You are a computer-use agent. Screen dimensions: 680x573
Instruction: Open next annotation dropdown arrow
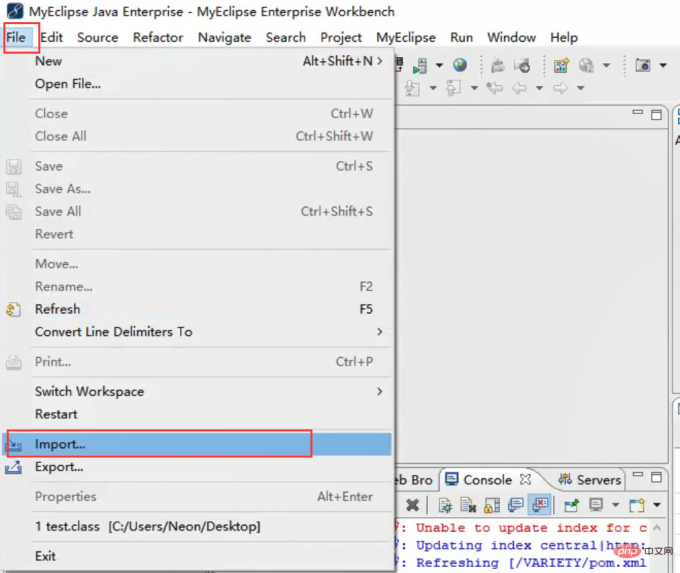[x=433, y=88]
